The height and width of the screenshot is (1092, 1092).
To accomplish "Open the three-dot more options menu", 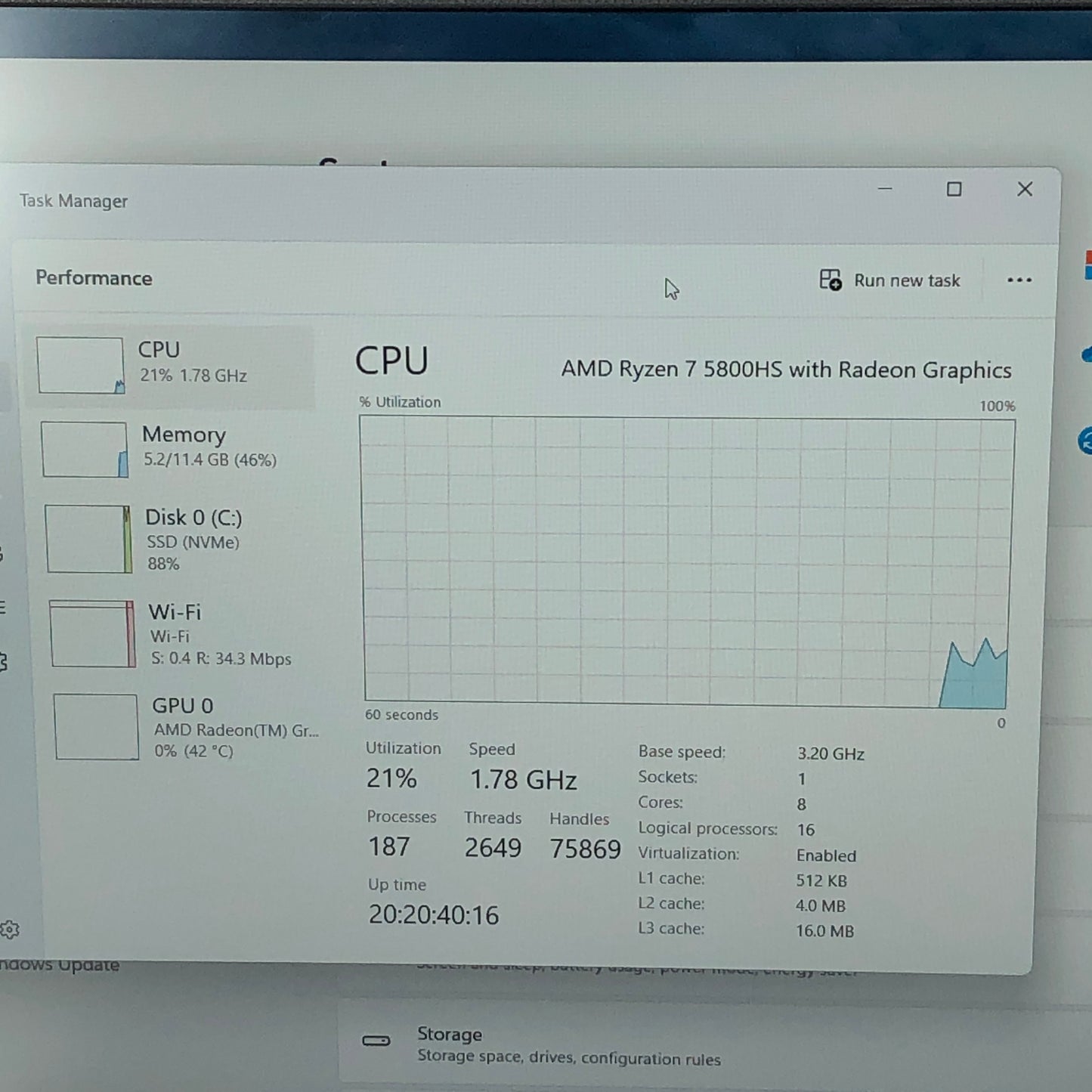I will click(x=1019, y=280).
